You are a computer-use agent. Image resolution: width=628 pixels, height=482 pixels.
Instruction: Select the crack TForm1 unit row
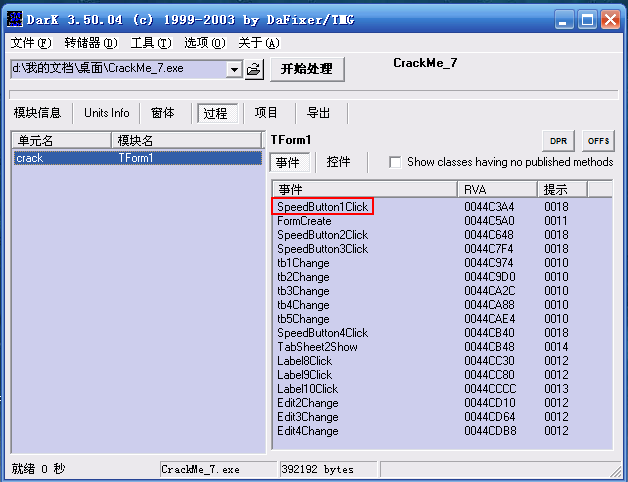[138, 158]
